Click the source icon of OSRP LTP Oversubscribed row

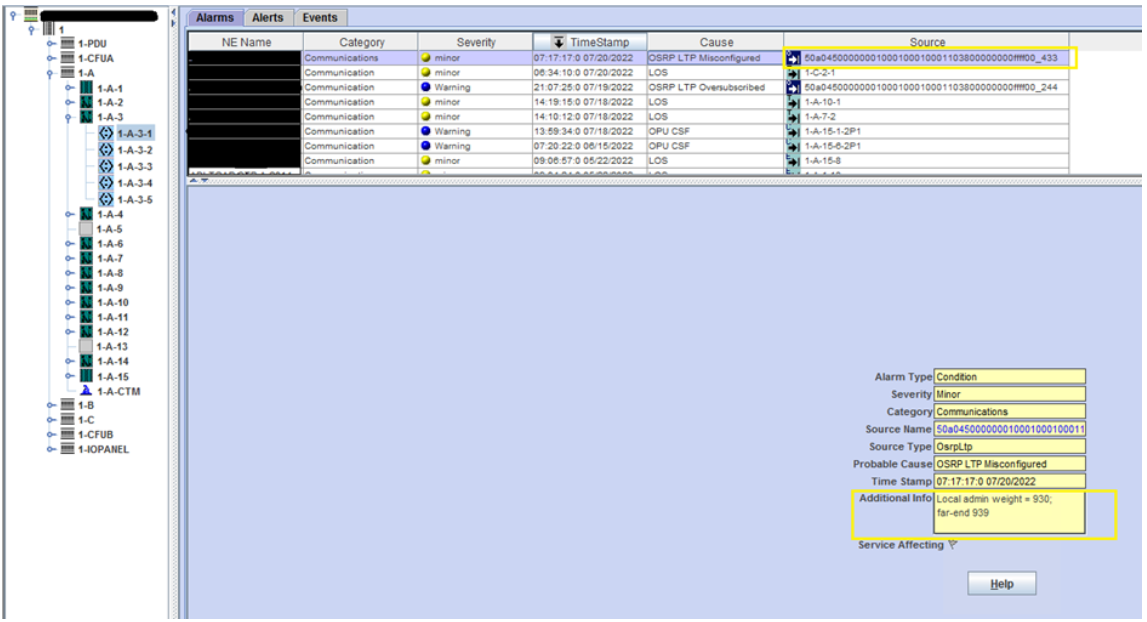click(x=793, y=87)
